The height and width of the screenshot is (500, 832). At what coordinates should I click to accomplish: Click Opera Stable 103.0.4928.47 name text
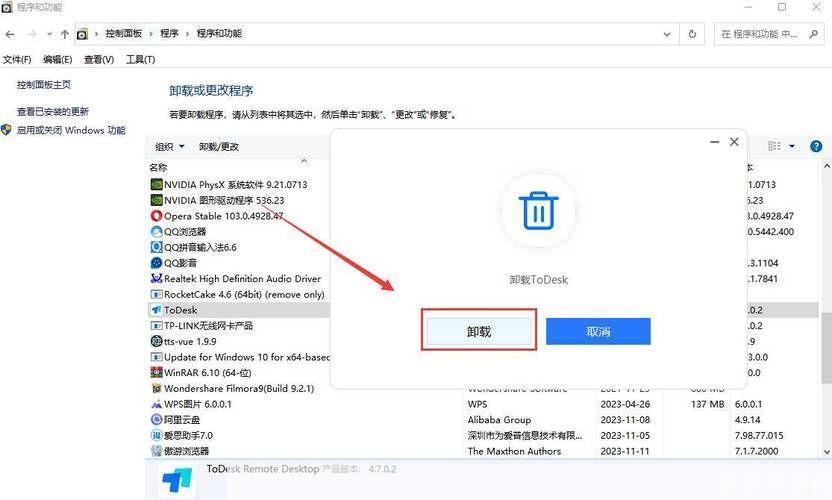click(223, 216)
